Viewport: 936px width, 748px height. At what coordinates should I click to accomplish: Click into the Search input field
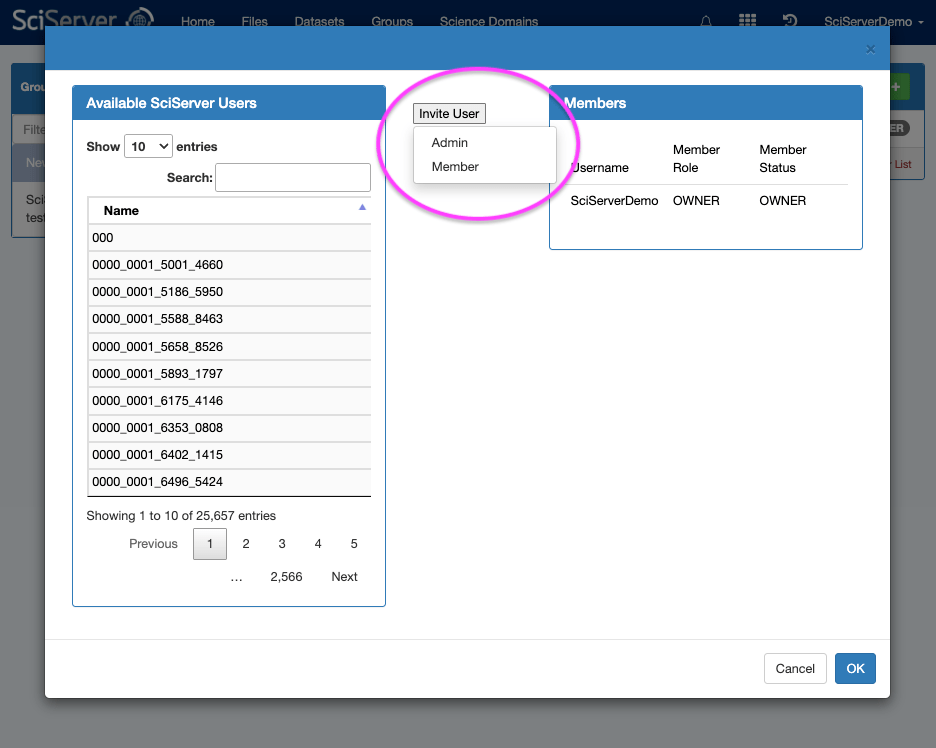(292, 178)
